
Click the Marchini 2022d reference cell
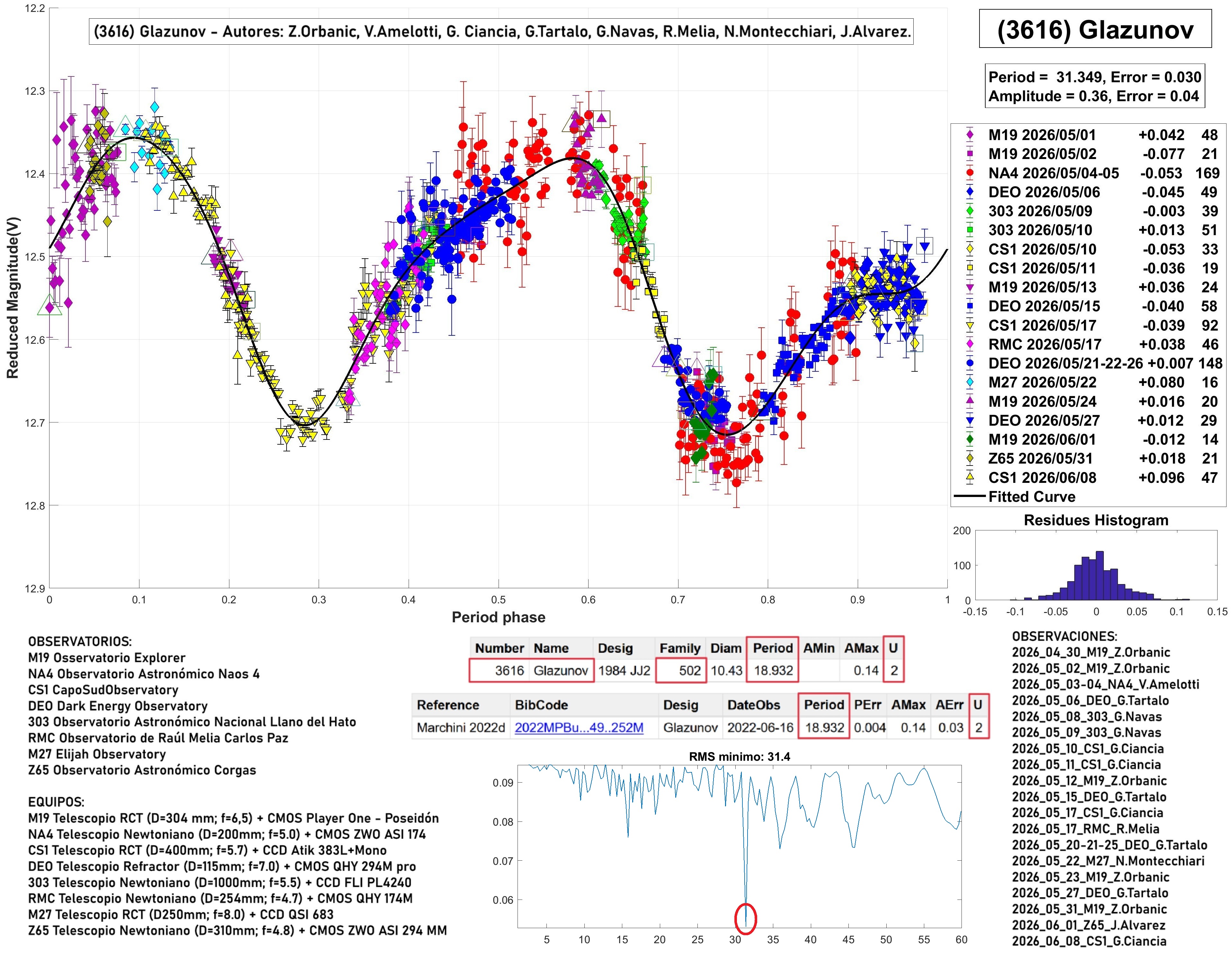pyautogui.click(x=460, y=728)
